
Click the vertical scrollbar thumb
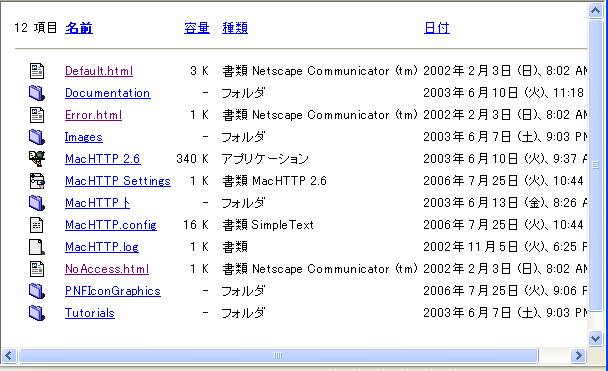[595, 166]
